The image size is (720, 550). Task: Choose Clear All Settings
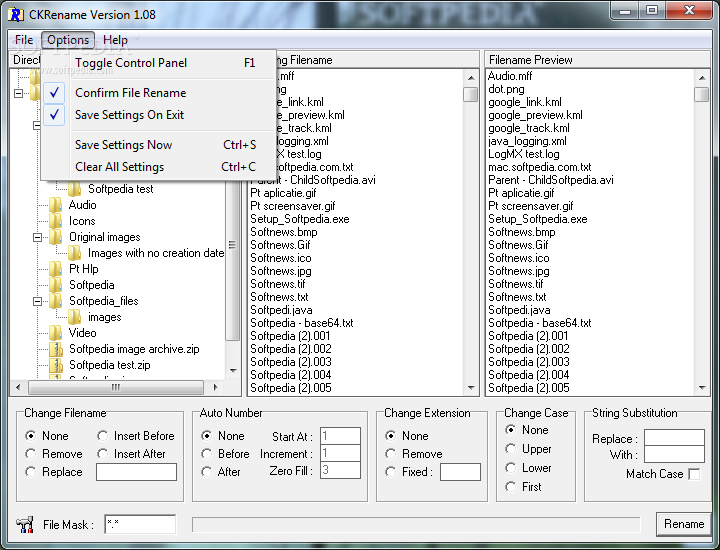159,167
